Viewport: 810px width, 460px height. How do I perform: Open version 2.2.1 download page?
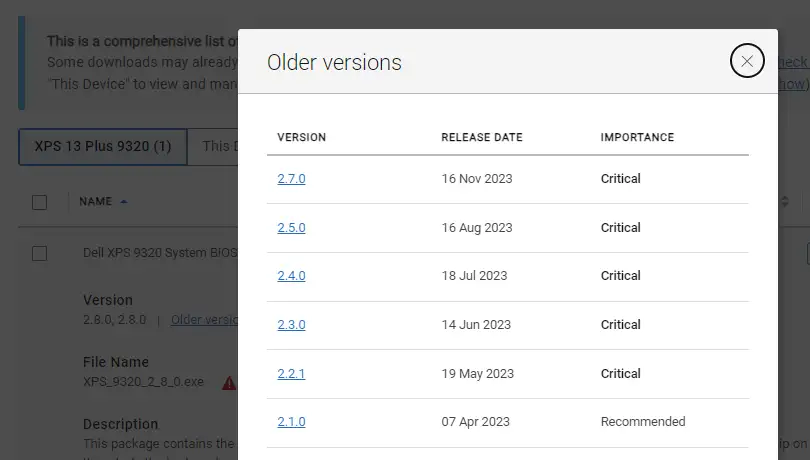tap(291, 374)
